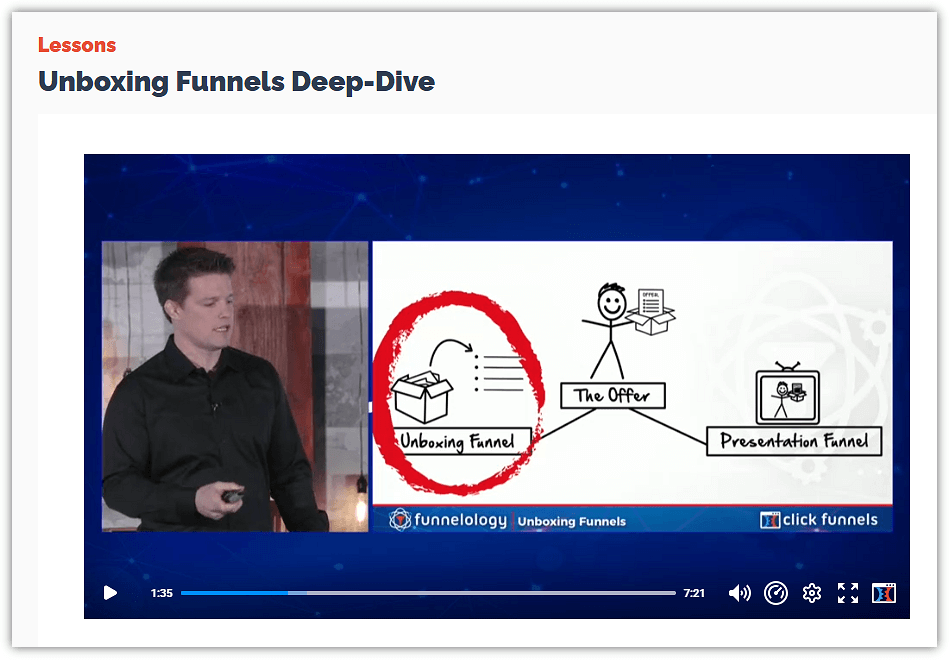The width and height of the screenshot is (950, 660).
Task: Open the video settings gear
Action: point(812,593)
